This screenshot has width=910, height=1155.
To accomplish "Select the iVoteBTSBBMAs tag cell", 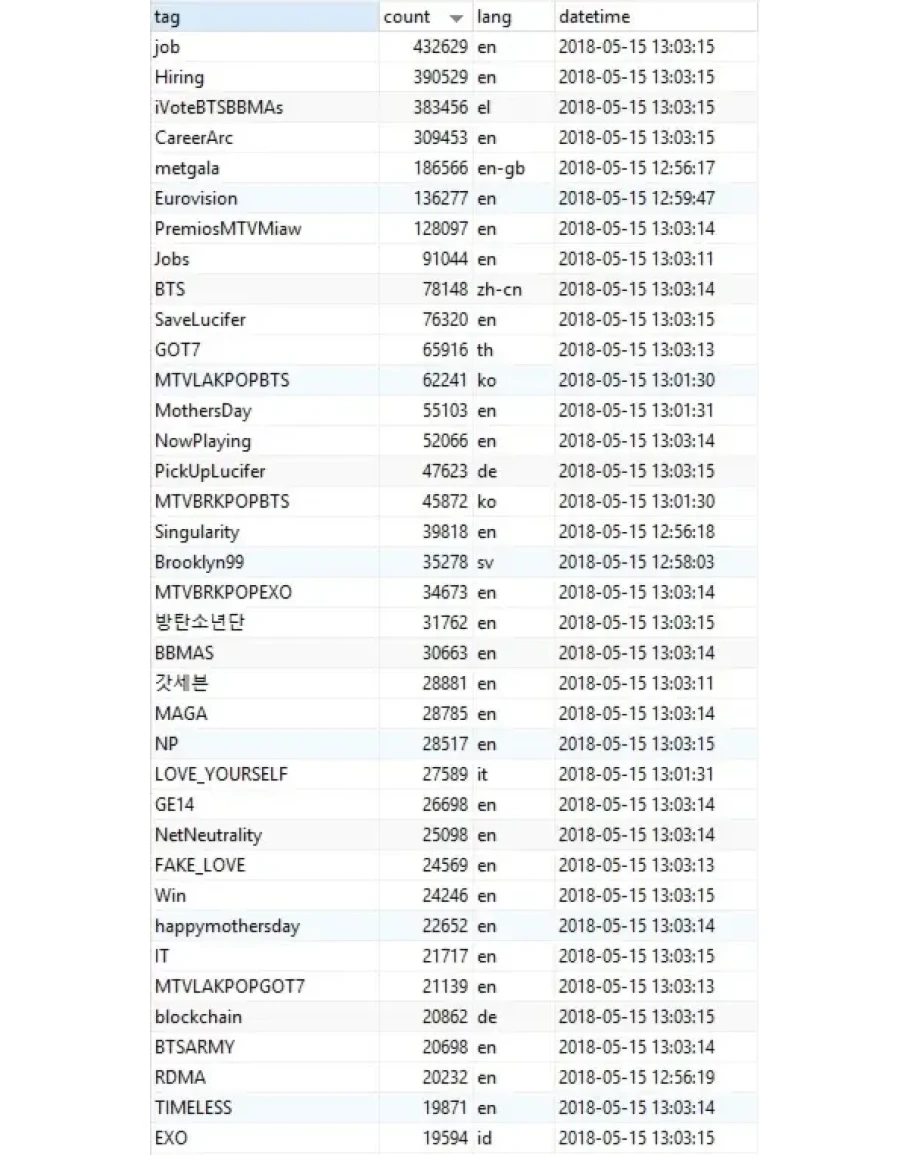I will [x=219, y=108].
